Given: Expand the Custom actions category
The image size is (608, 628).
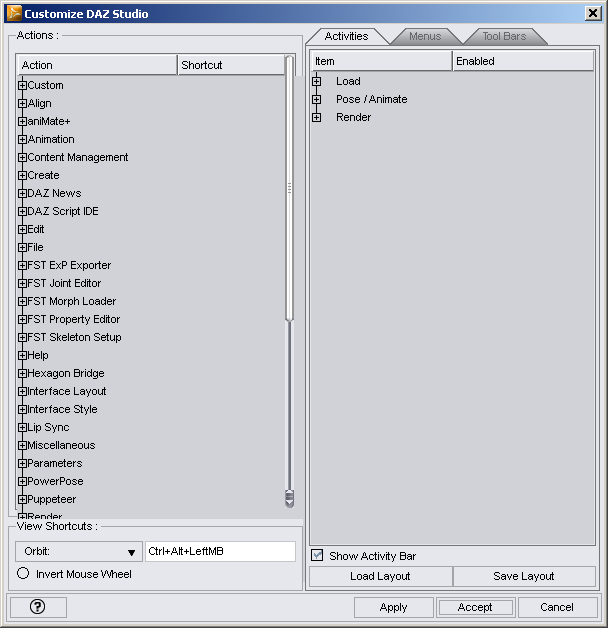Looking at the screenshot, I should click(22, 86).
